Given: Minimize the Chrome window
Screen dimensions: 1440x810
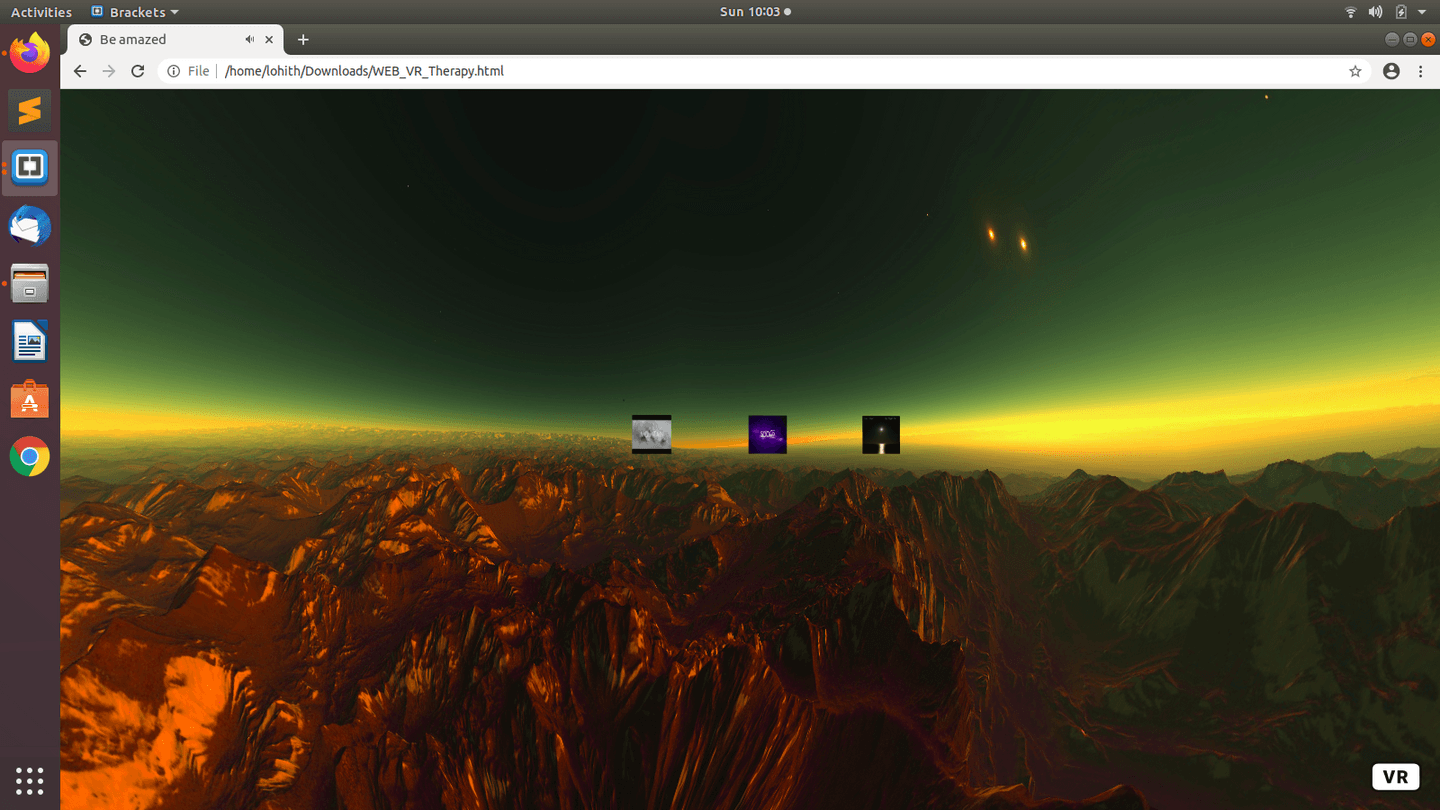Looking at the screenshot, I should (1391, 39).
